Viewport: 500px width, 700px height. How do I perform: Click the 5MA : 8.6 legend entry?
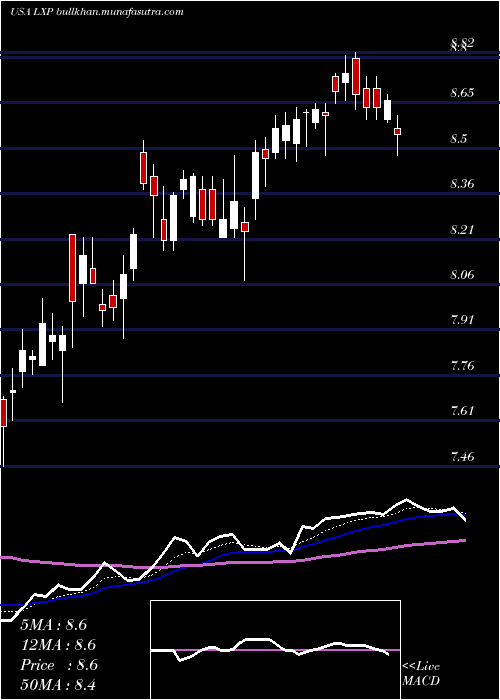[x=54, y=625]
